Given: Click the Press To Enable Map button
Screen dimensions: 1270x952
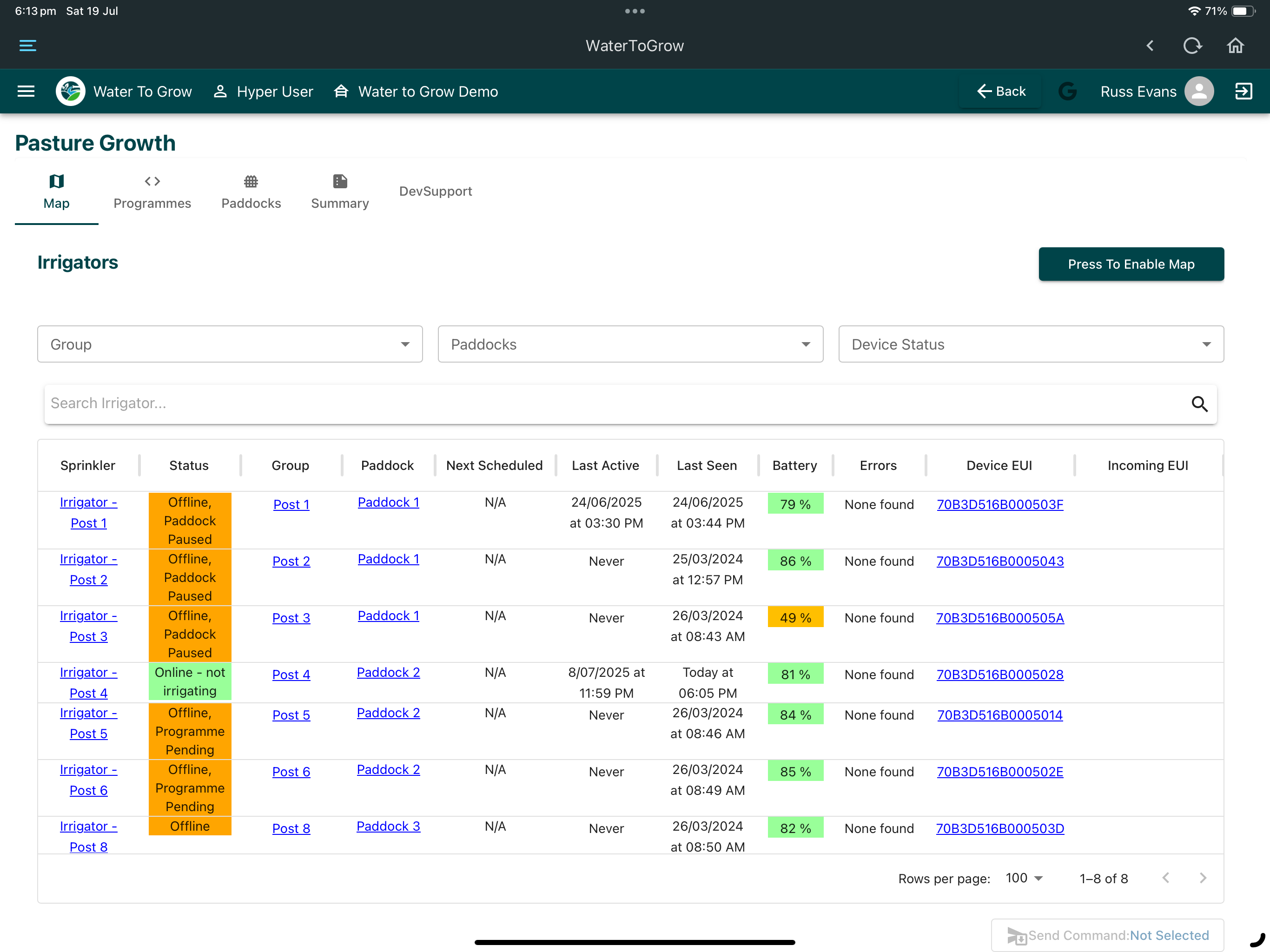Looking at the screenshot, I should pos(1131,264).
